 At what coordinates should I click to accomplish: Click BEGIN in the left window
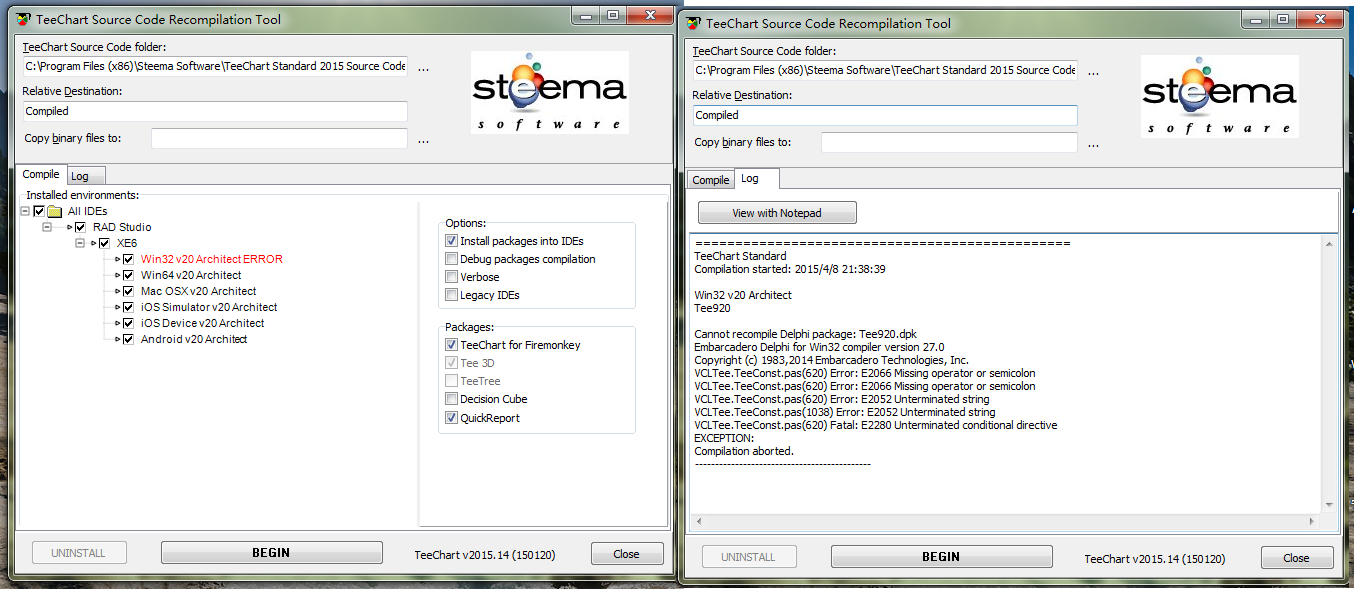coord(271,553)
